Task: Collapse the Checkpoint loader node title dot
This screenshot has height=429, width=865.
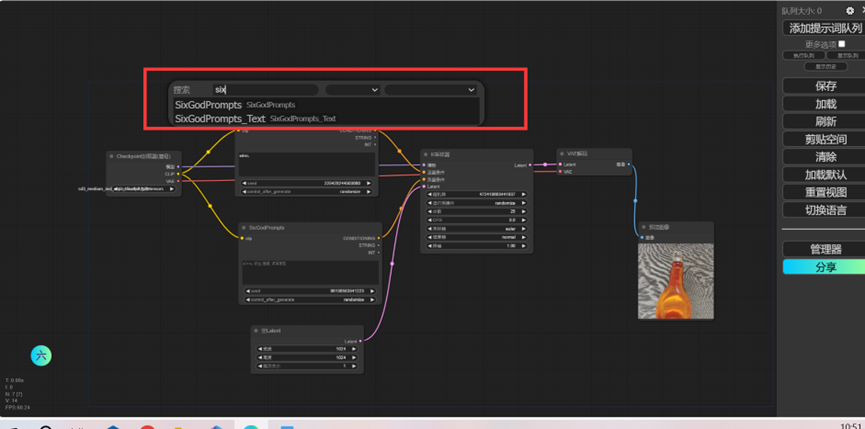Action: pos(111,157)
